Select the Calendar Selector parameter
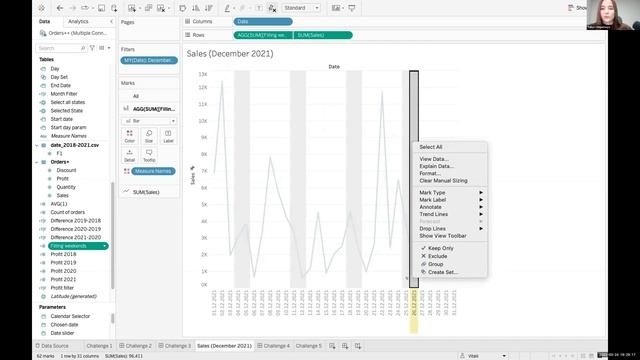The width and height of the screenshot is (640, 360). [70, 316]
